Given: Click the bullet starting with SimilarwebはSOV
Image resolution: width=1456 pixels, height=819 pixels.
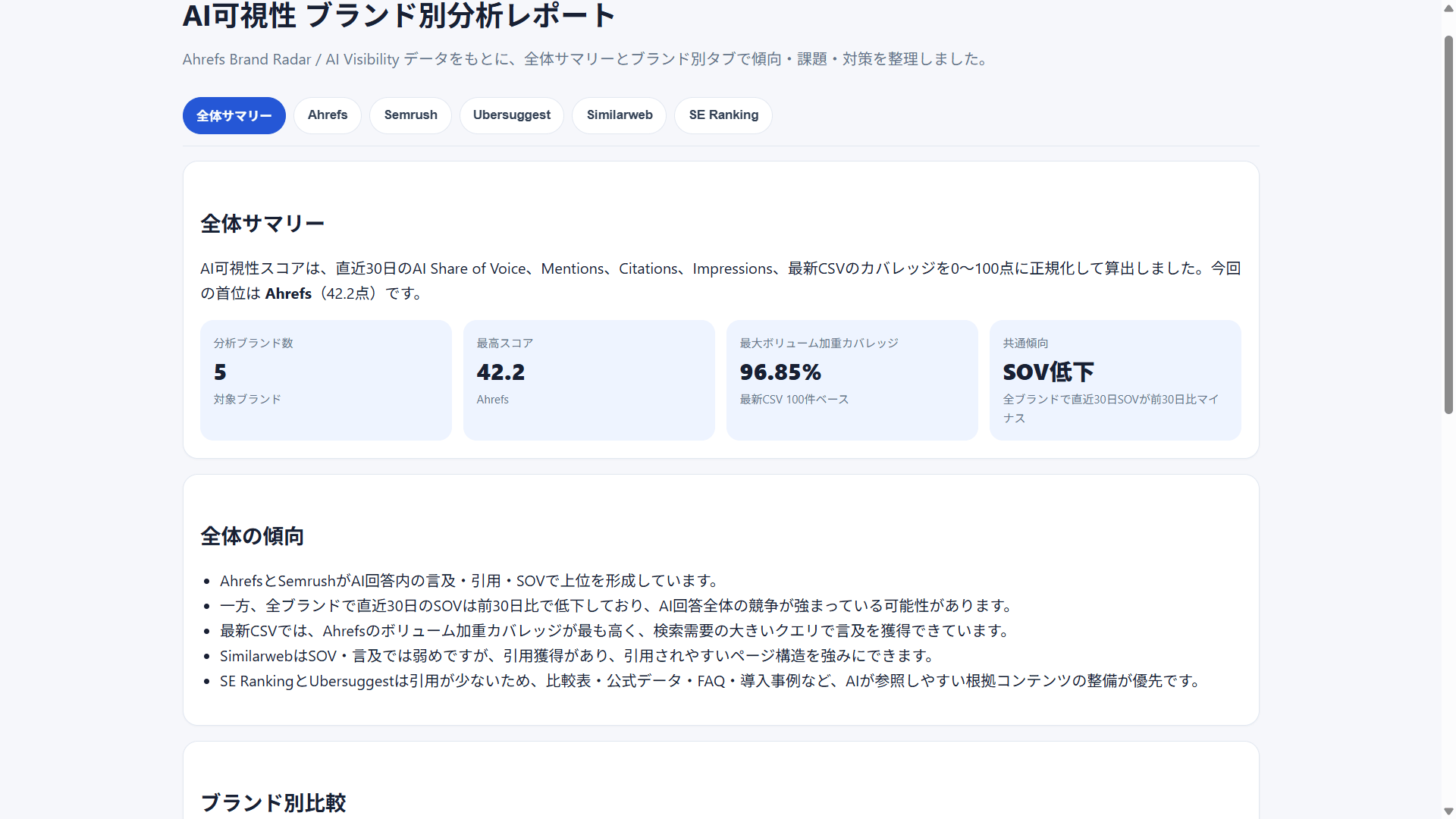Looking at the screenshot, I should click(579, 656).
